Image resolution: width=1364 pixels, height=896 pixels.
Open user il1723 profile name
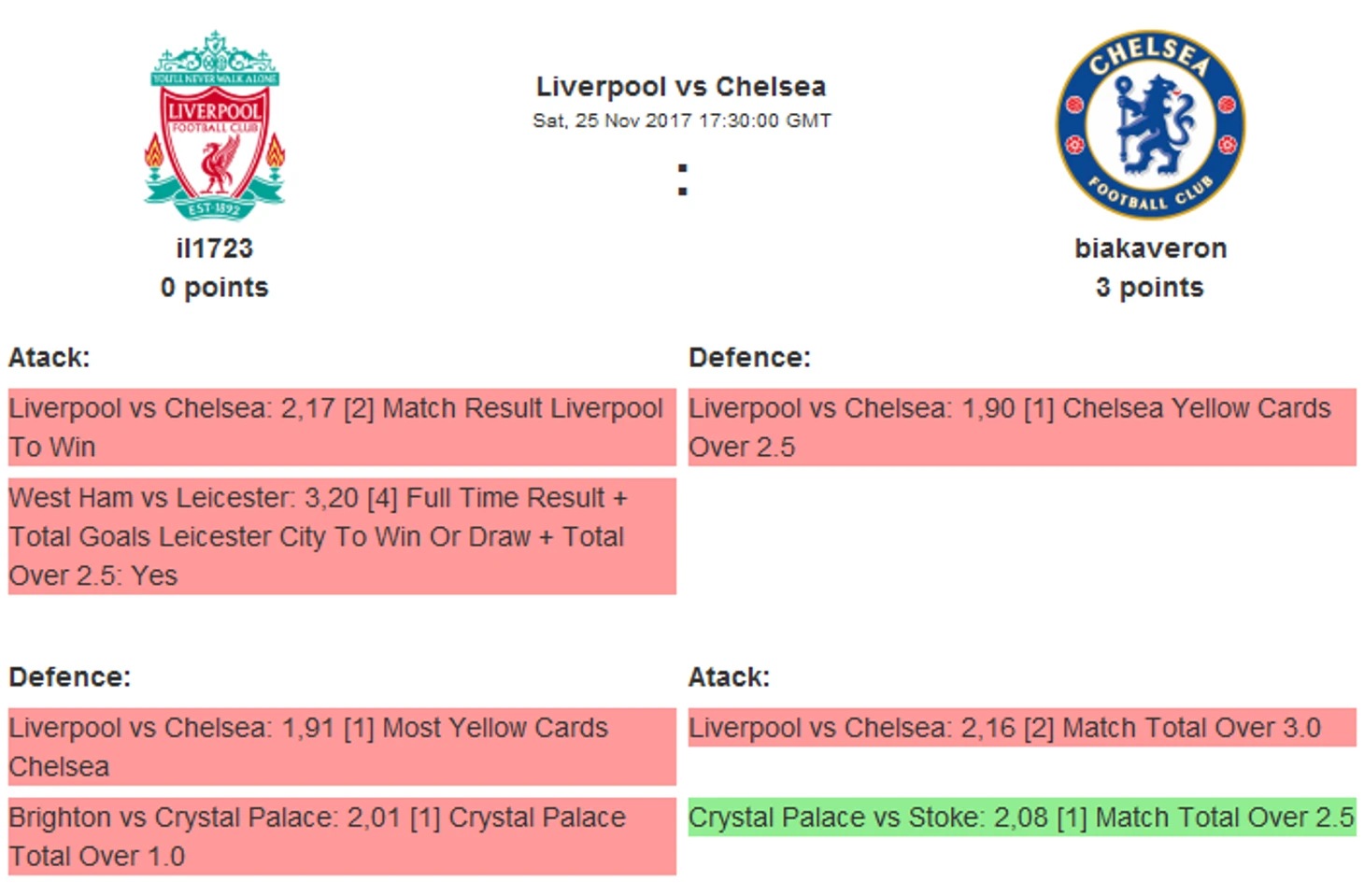tap(215, 249)
